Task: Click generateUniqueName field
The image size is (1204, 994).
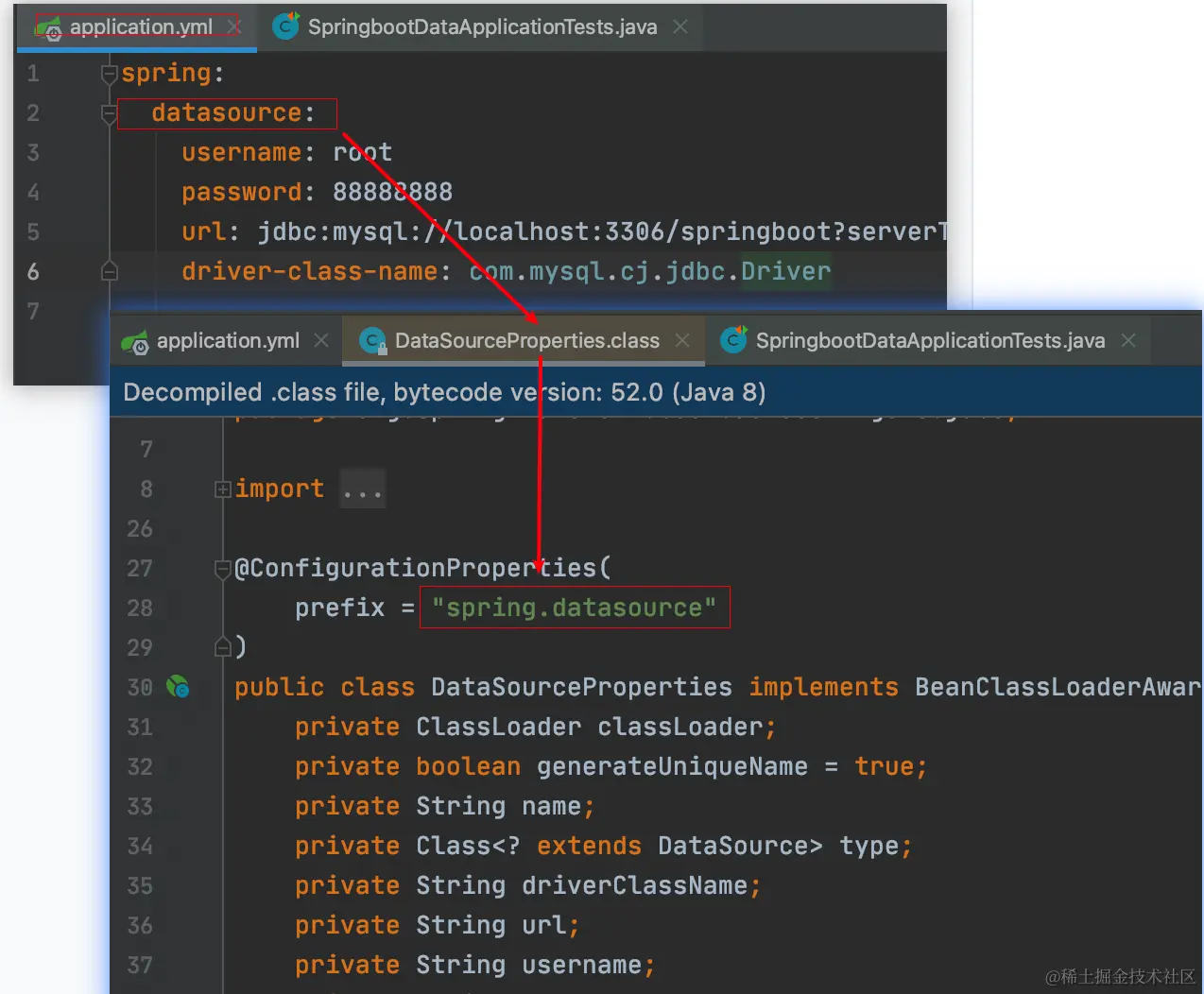Action: point(672,766)
